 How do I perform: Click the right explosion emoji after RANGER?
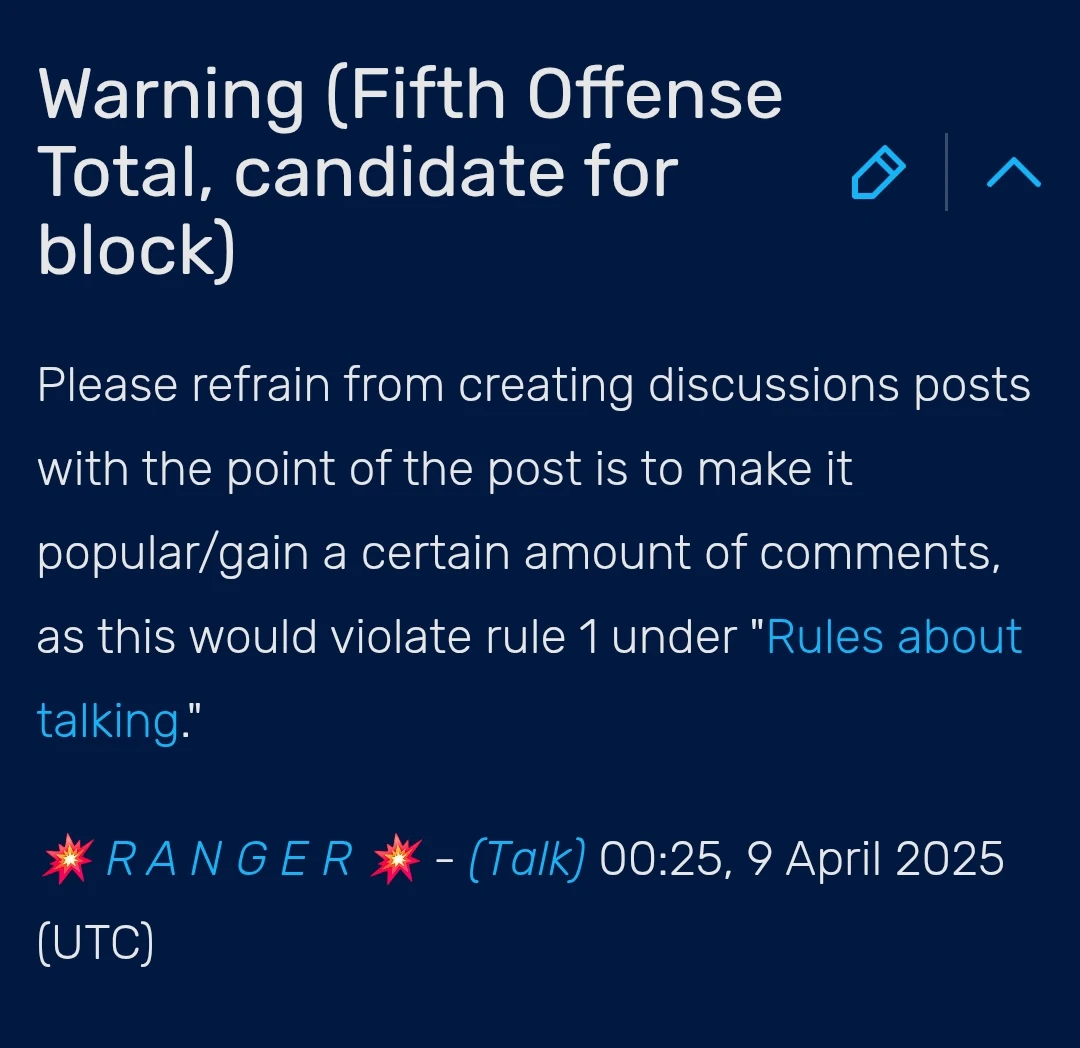point(394,858)
